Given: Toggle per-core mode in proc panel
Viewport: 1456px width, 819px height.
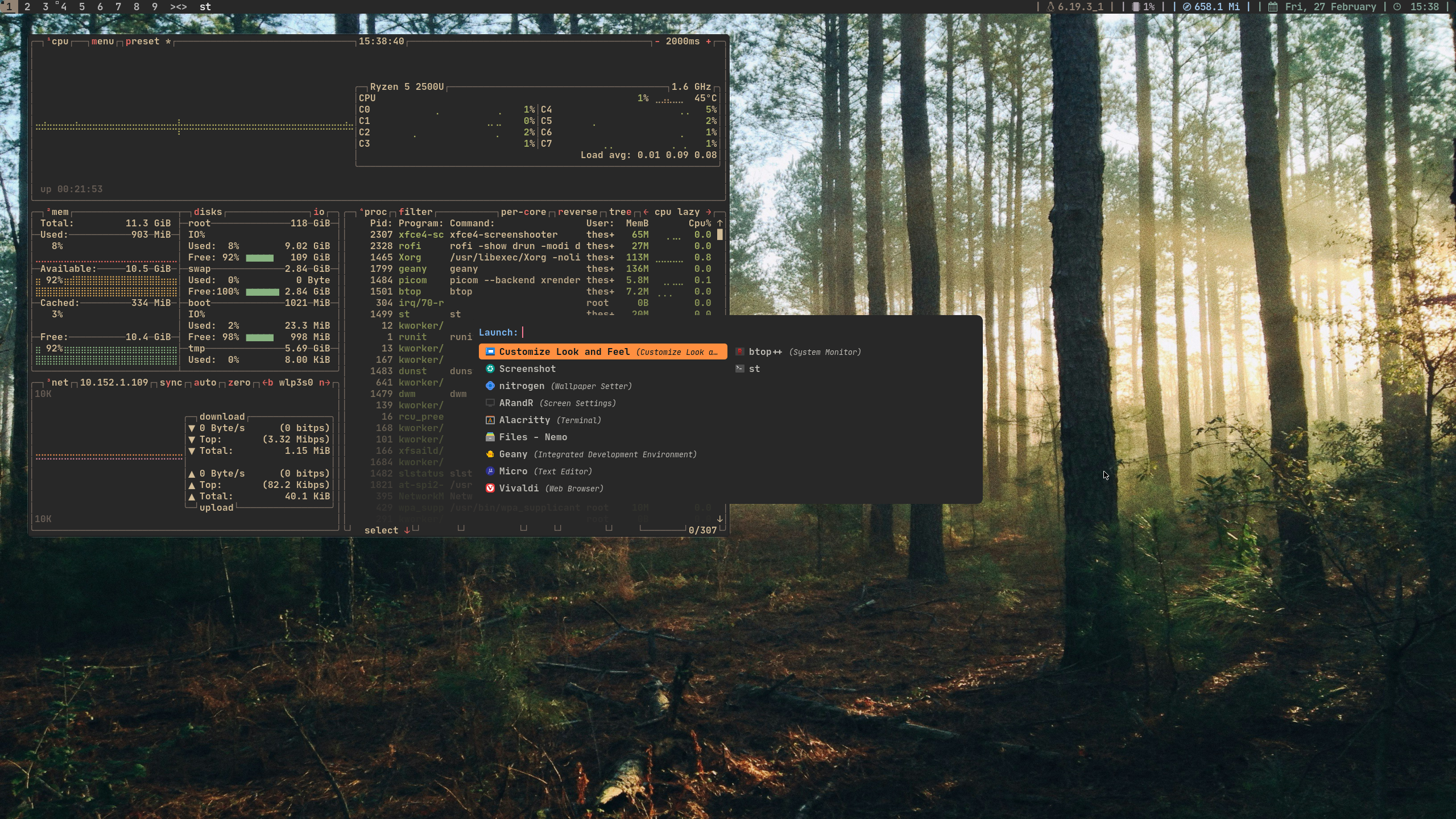Looking at the screenshot, I should click(x=523, y=212).
